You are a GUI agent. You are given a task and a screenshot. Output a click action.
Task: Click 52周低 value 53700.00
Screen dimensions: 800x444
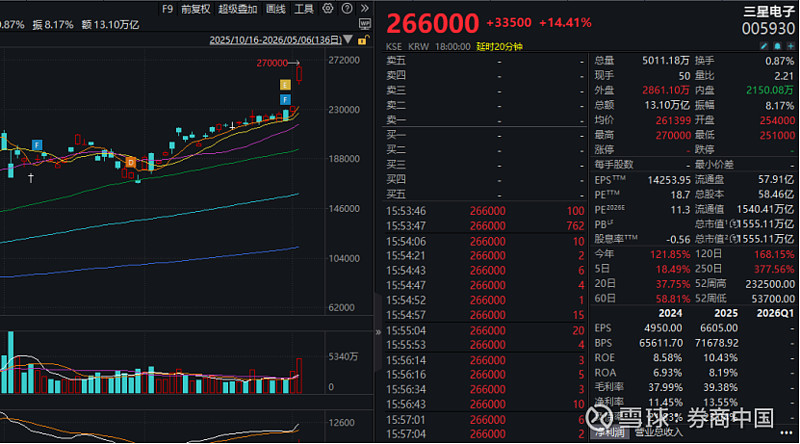tap(773, 299)
